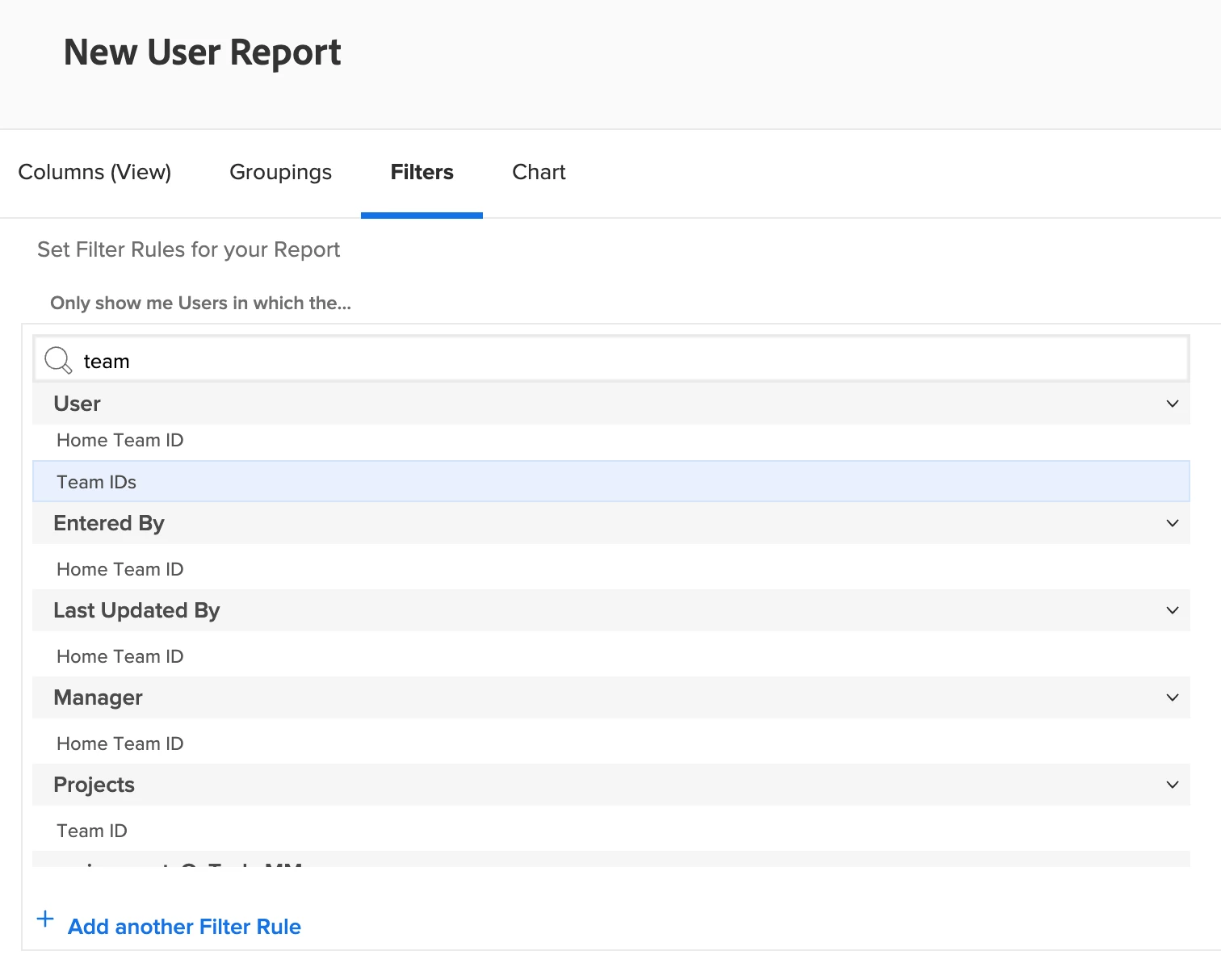Select Team IDs under User
This screenshot has width=1221, height=980.
point(611,482)
